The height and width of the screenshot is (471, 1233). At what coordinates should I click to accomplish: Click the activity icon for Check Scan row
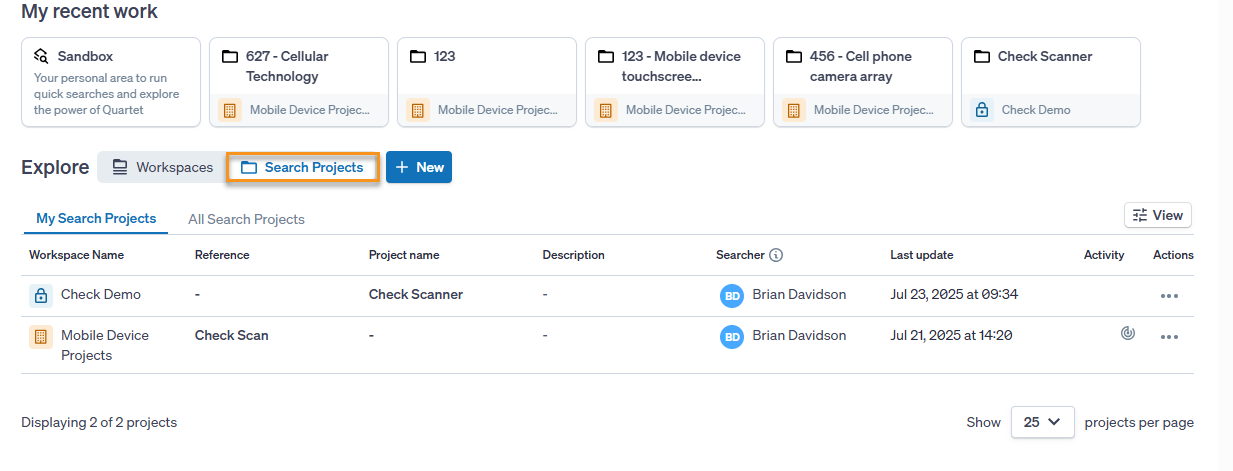[x=1128, y=334]
